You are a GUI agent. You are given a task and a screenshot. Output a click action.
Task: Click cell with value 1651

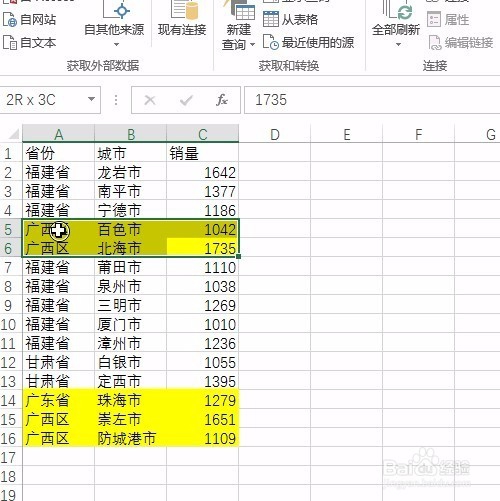pyautogui.click(x=203, y=419)
